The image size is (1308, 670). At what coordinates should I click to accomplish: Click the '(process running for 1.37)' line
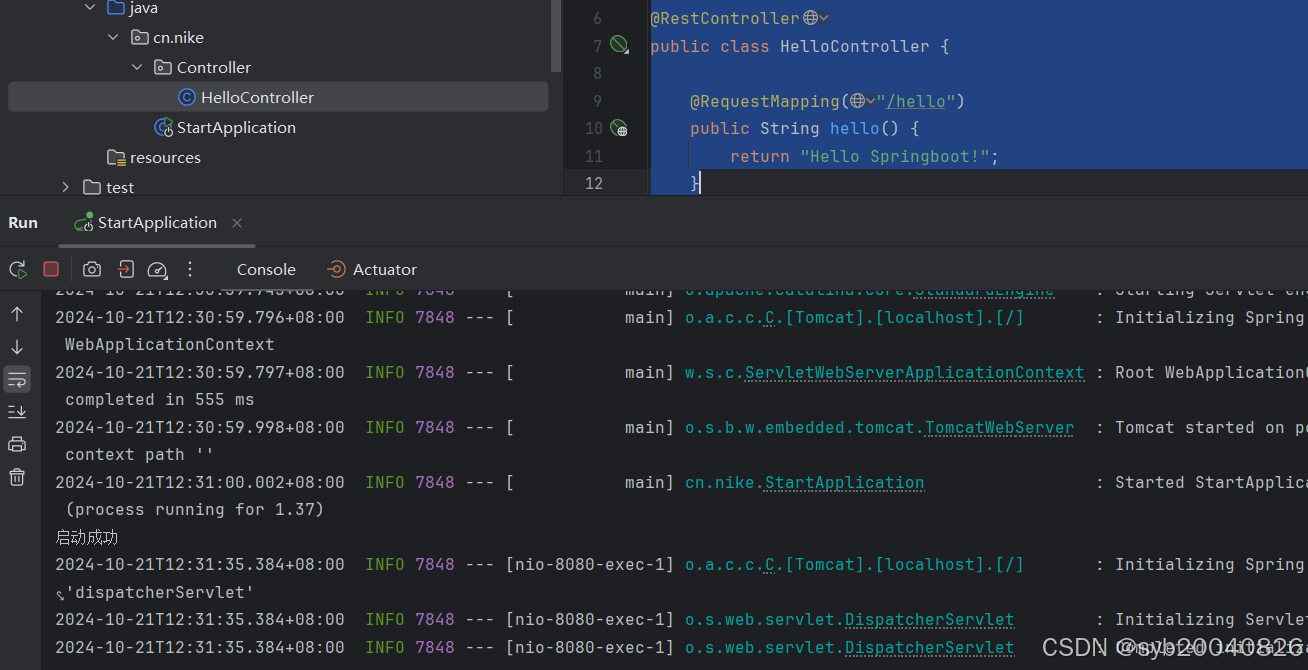(x=195, y=509)
